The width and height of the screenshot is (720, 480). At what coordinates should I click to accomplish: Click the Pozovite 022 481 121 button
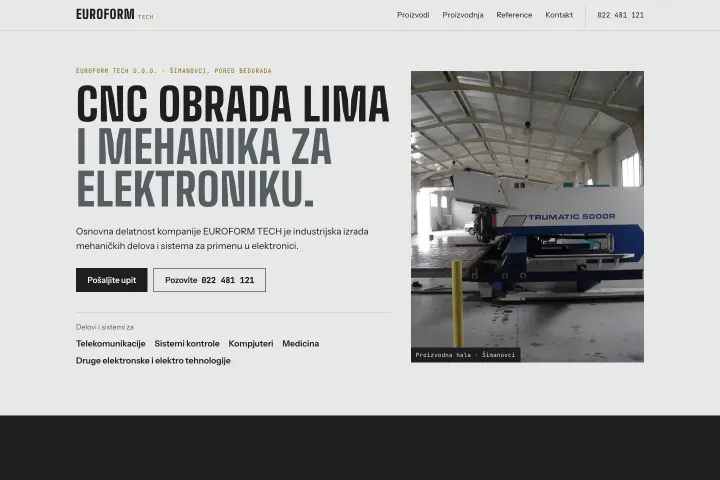pos(209,280)
